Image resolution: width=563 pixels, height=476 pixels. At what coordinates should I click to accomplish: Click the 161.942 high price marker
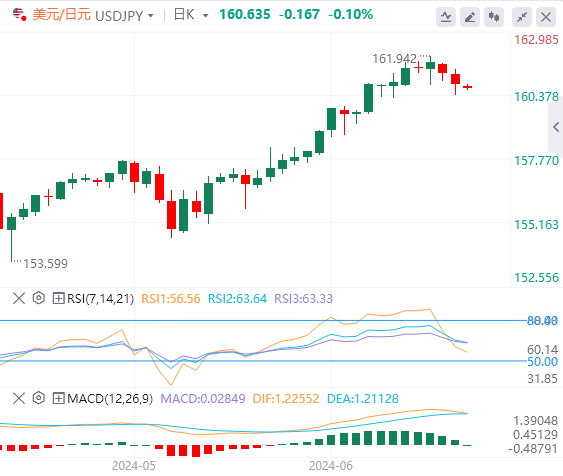click(x=394, y=59)
